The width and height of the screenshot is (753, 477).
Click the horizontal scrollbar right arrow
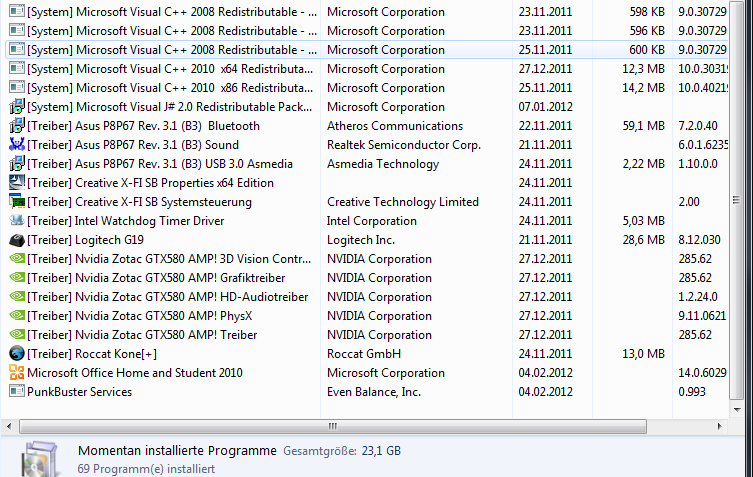pyautogui.click(x=719, y=426)
